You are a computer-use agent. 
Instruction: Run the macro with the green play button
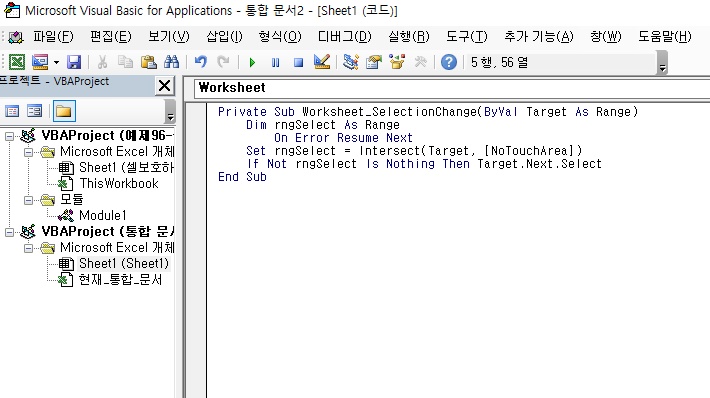coord(252,62)
